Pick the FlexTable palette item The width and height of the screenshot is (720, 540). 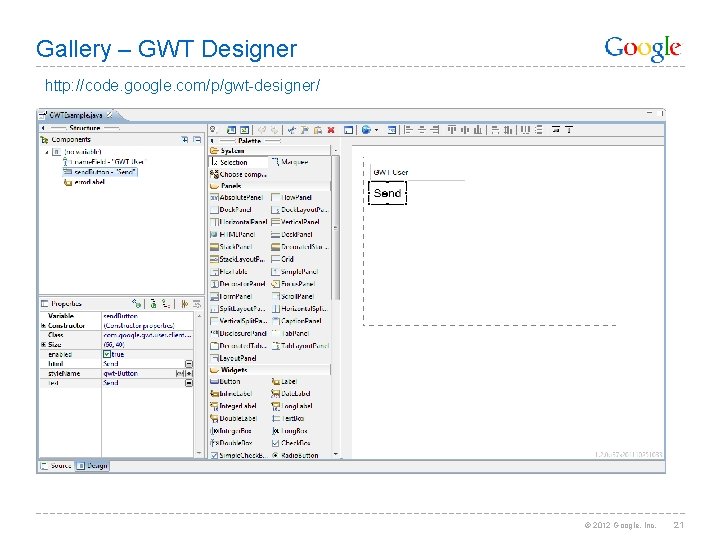click(229, 271)
